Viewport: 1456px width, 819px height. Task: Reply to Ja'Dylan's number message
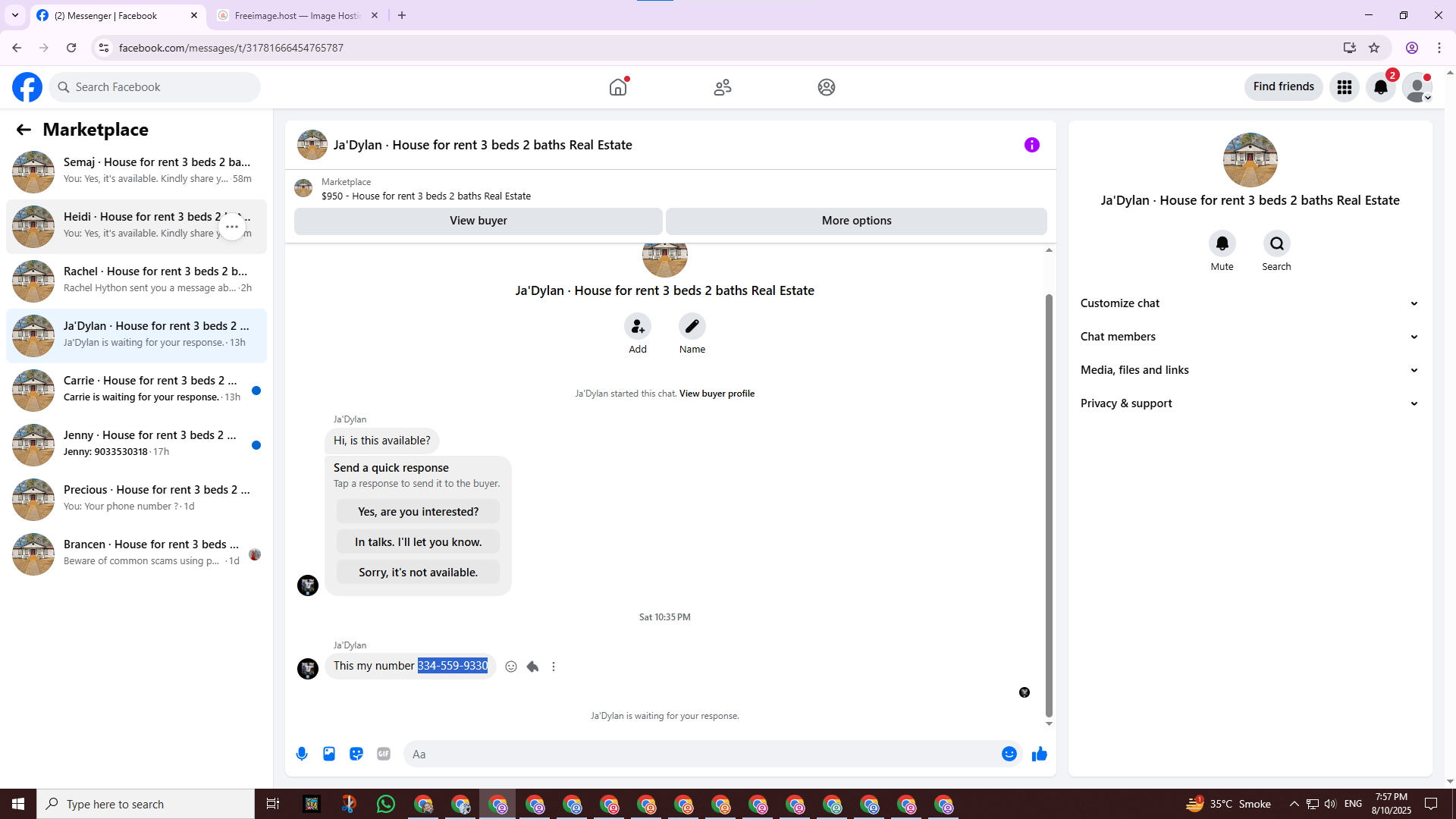[x=532, y=667]
